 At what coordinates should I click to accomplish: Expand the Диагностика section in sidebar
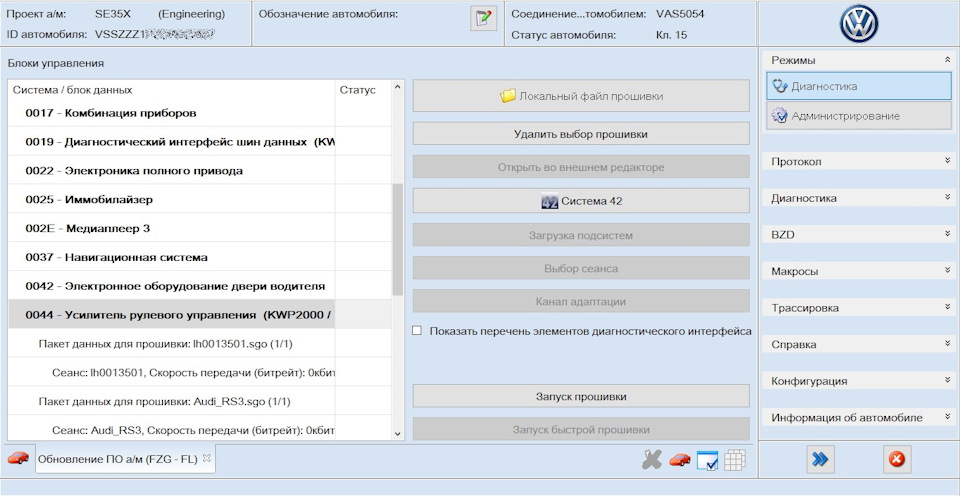click(947, 198)
